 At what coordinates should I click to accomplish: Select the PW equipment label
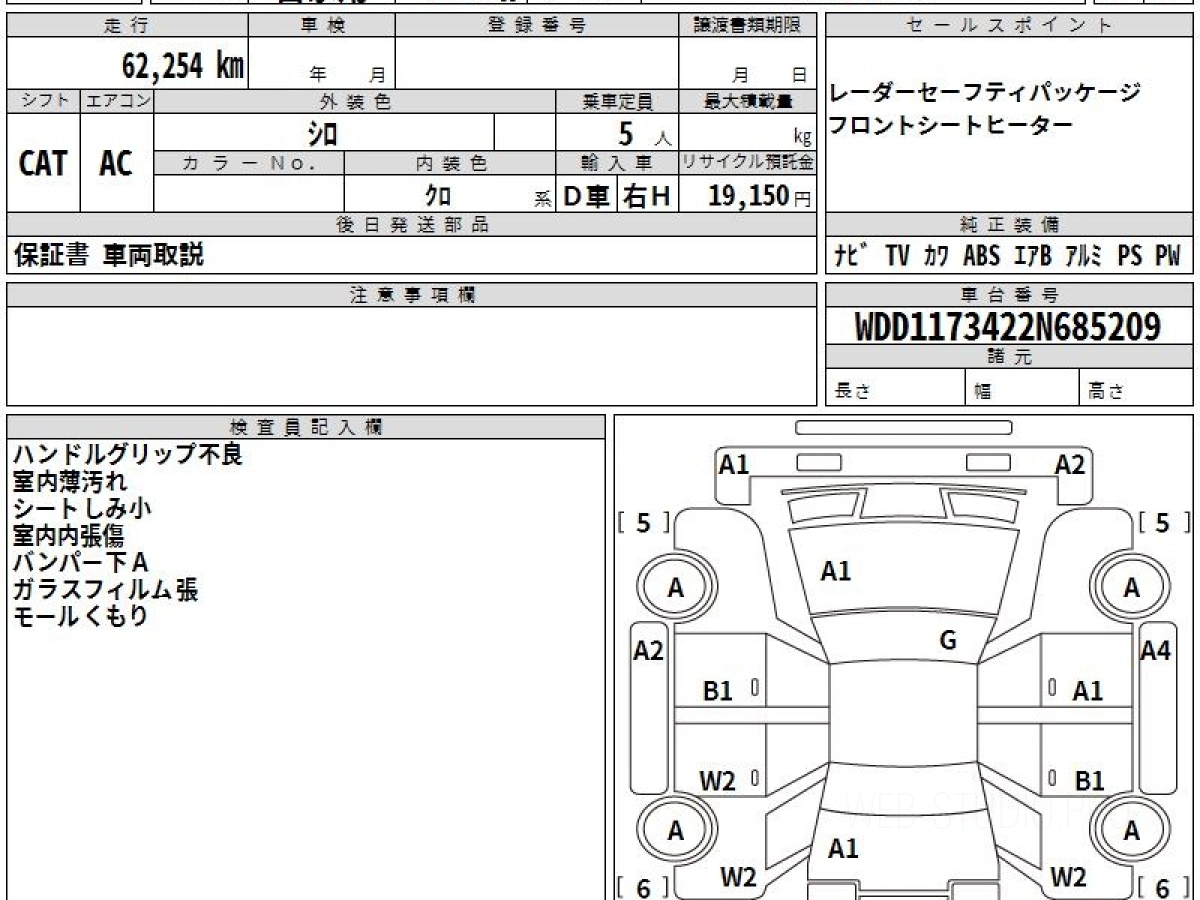[1168, 256]
